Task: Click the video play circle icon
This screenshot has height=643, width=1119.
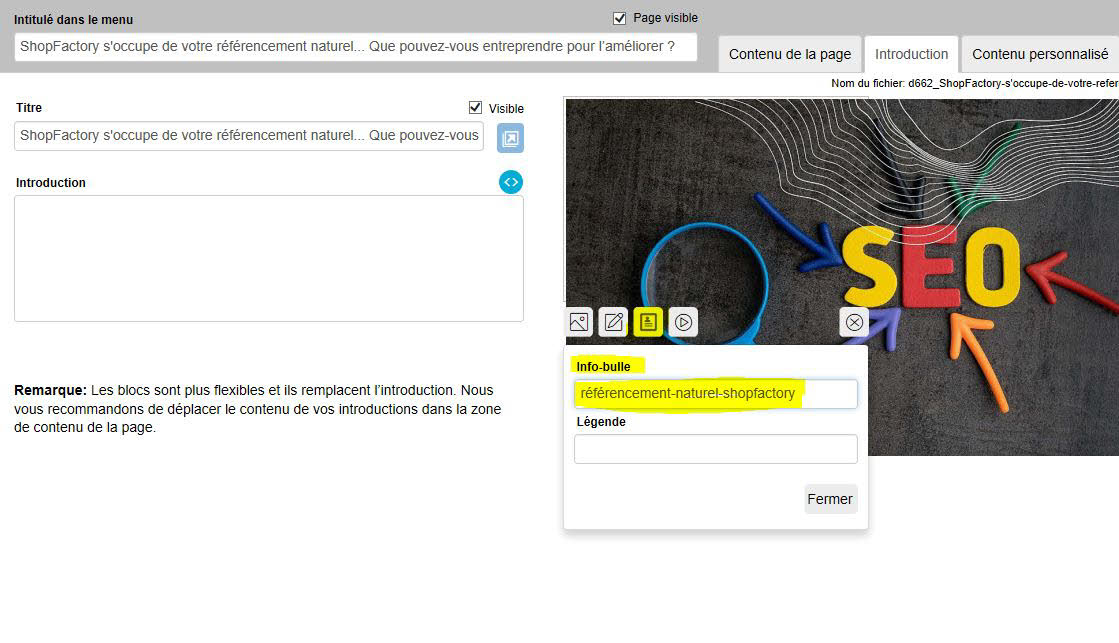Action: coord(683,322)
